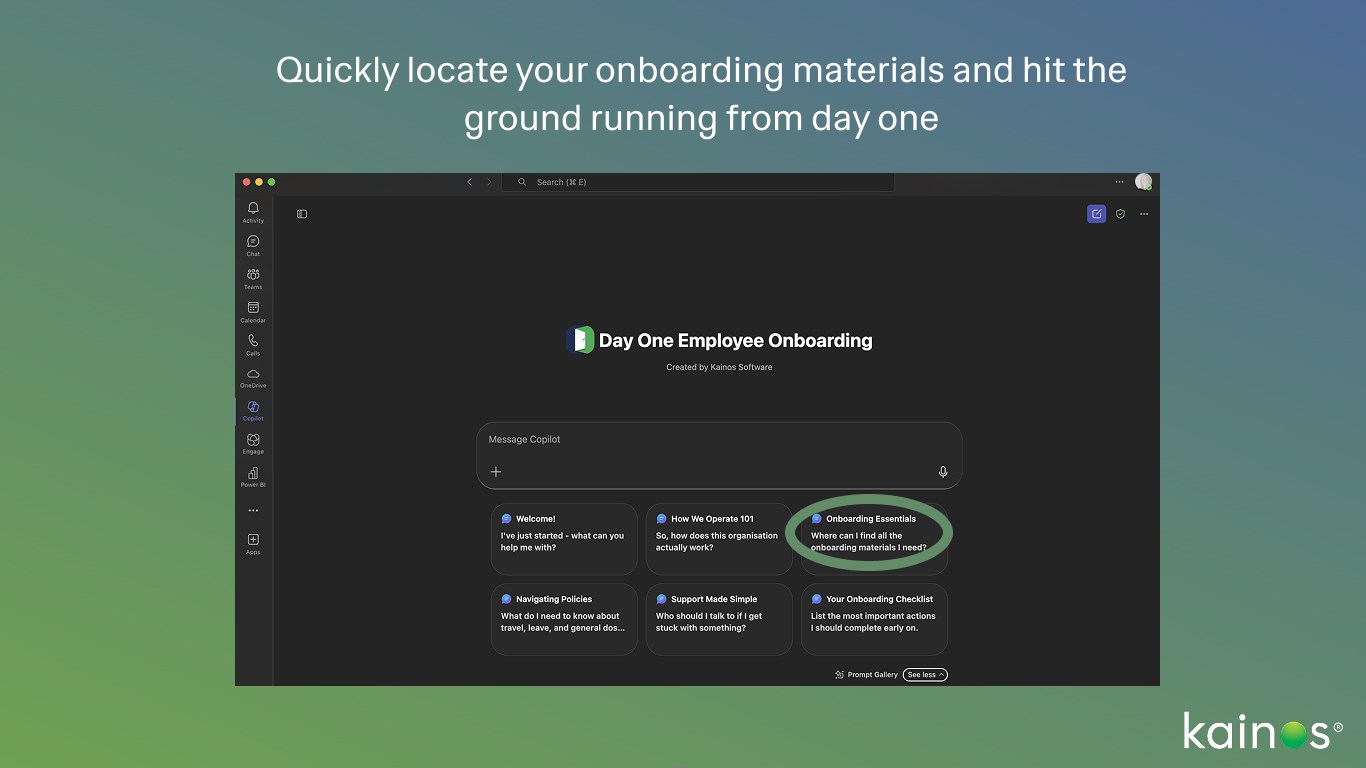Click the Apps plus icon
1366x768 pixels.
253,543
